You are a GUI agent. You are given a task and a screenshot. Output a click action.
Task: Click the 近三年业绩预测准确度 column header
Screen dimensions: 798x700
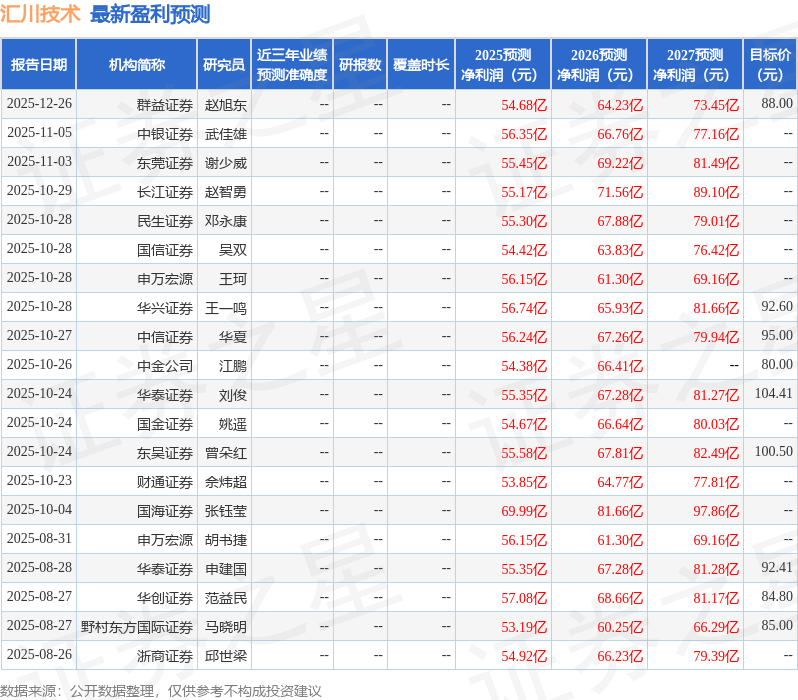click(292, 64)
